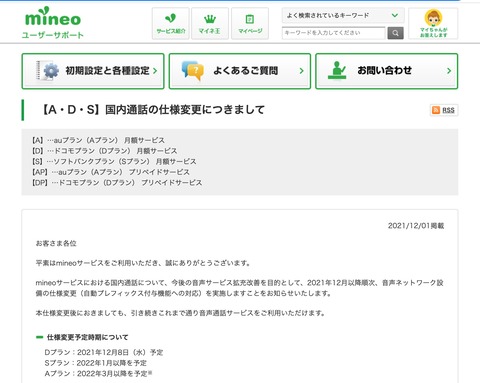This screenshot has width=480, height=383.
Task: Click the 【A】…auプラン 月額サービス line
Action: (x=98, y=140)
